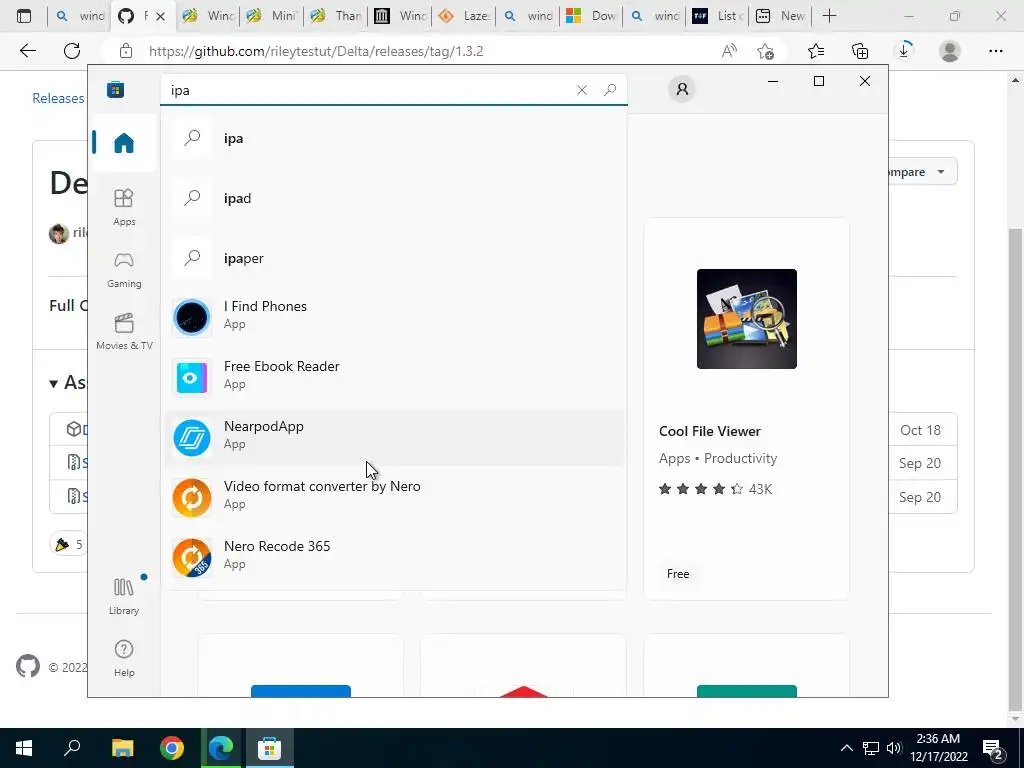Click the taskbar clock and date
This screenshot has width=1024, height=768.
pyautogui.click(x=939, y=748)
